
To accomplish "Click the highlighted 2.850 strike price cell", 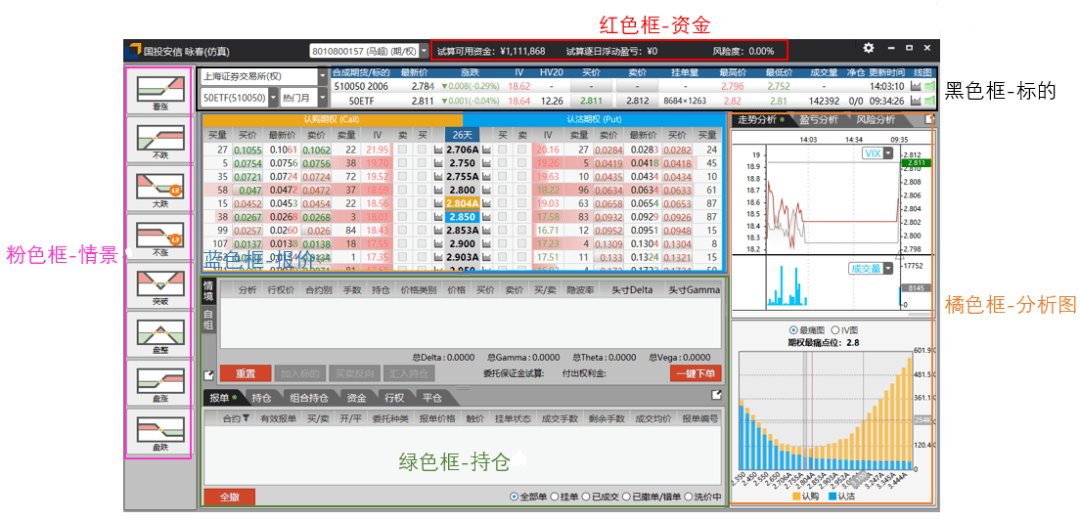I will pyautogui.click(x=461, y=216).
